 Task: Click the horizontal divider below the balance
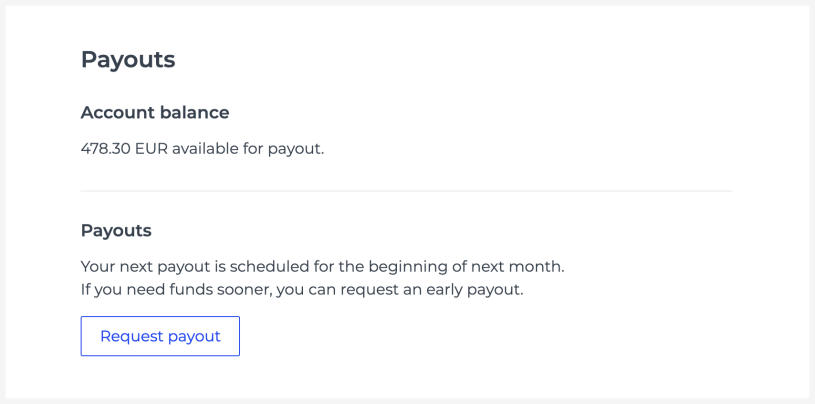click(x=406, y=191)
